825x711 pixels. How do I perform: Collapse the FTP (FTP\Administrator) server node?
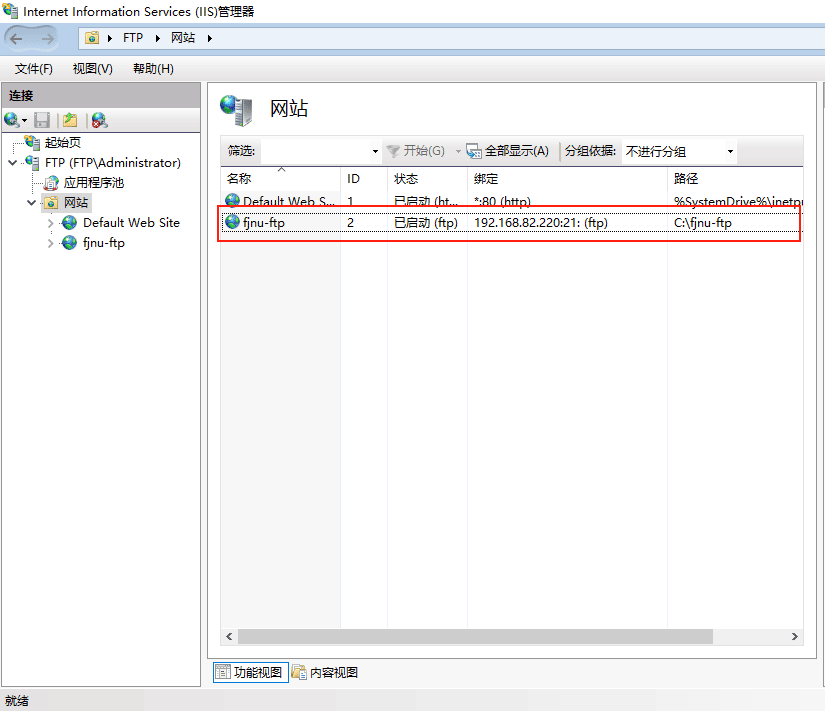click(x=13, y=163)
